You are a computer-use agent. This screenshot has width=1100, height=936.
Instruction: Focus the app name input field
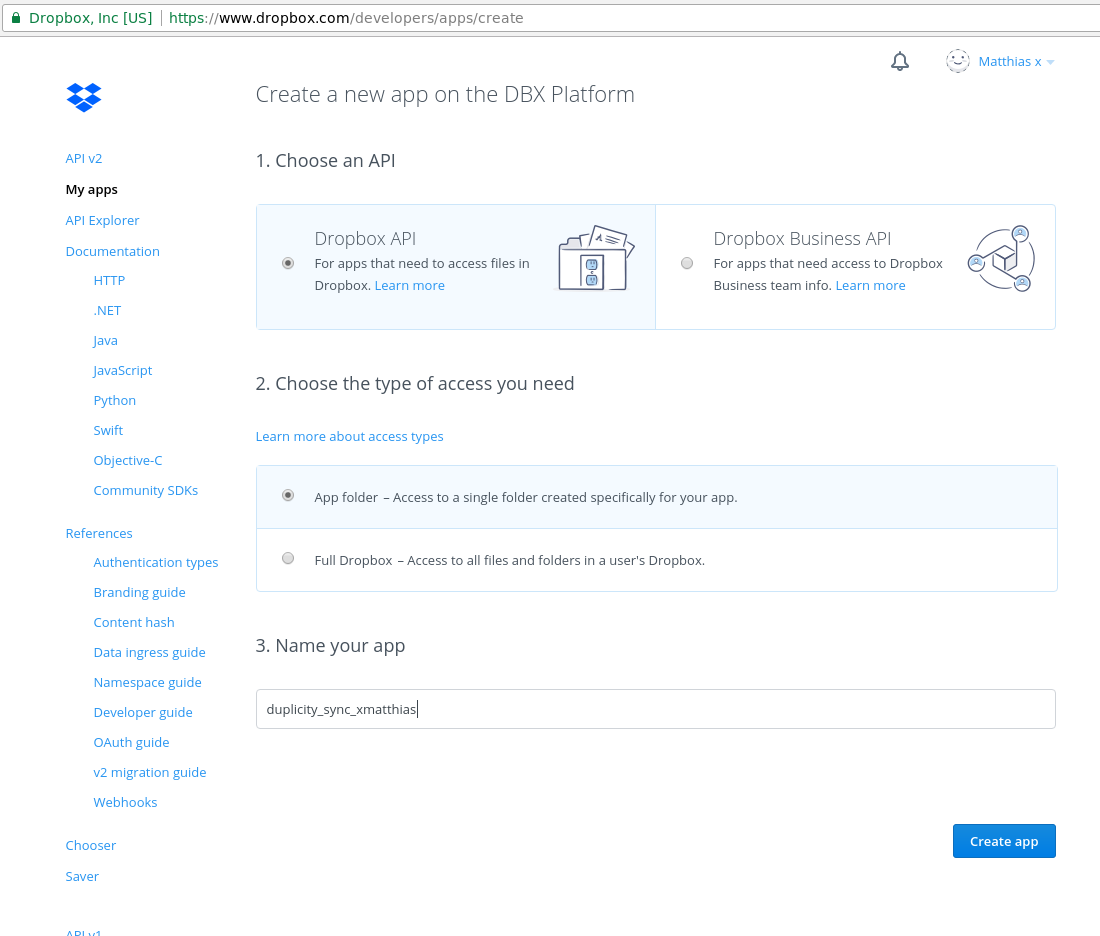coord(656,709)
